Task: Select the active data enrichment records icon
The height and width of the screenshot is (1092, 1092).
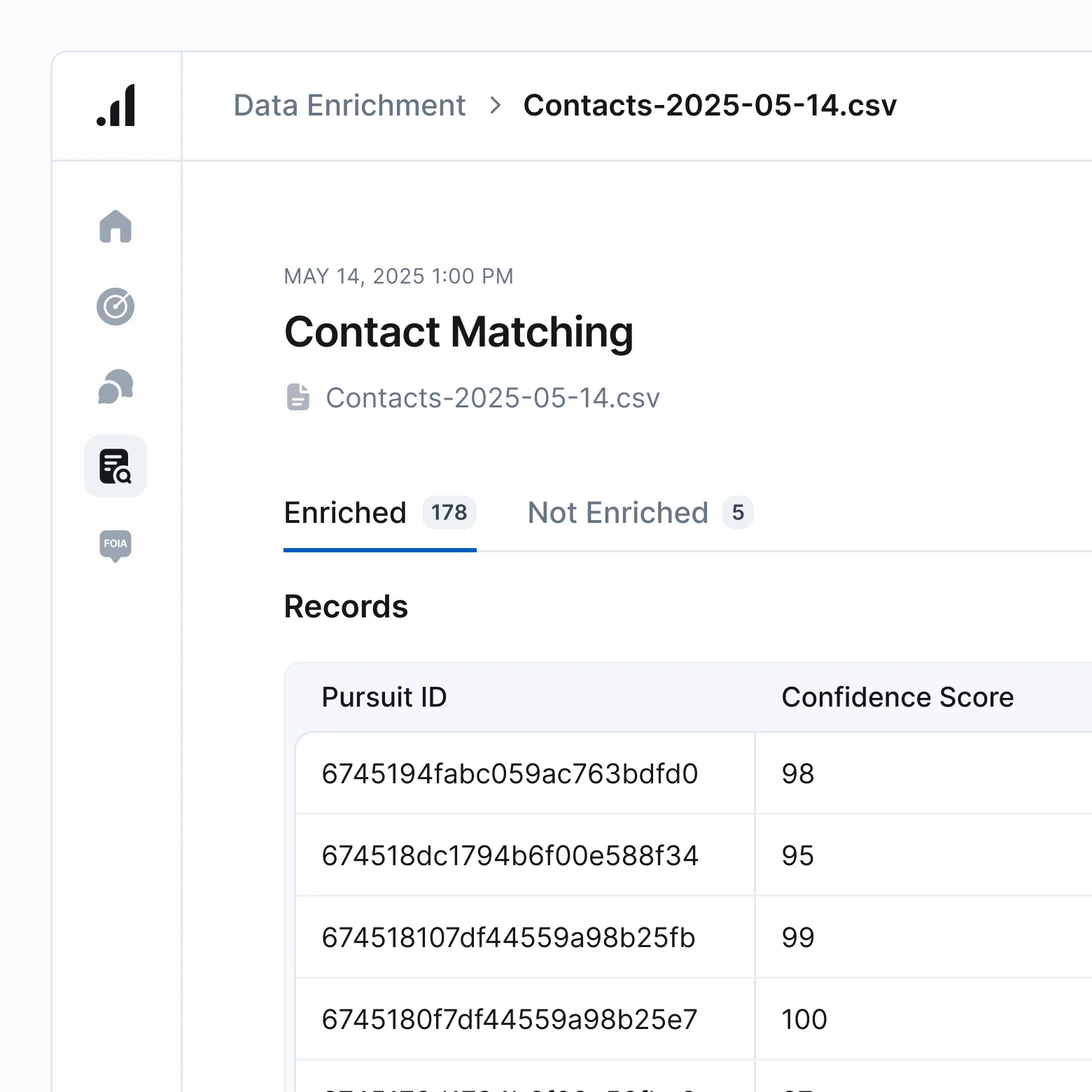Action: coord(115,466)
